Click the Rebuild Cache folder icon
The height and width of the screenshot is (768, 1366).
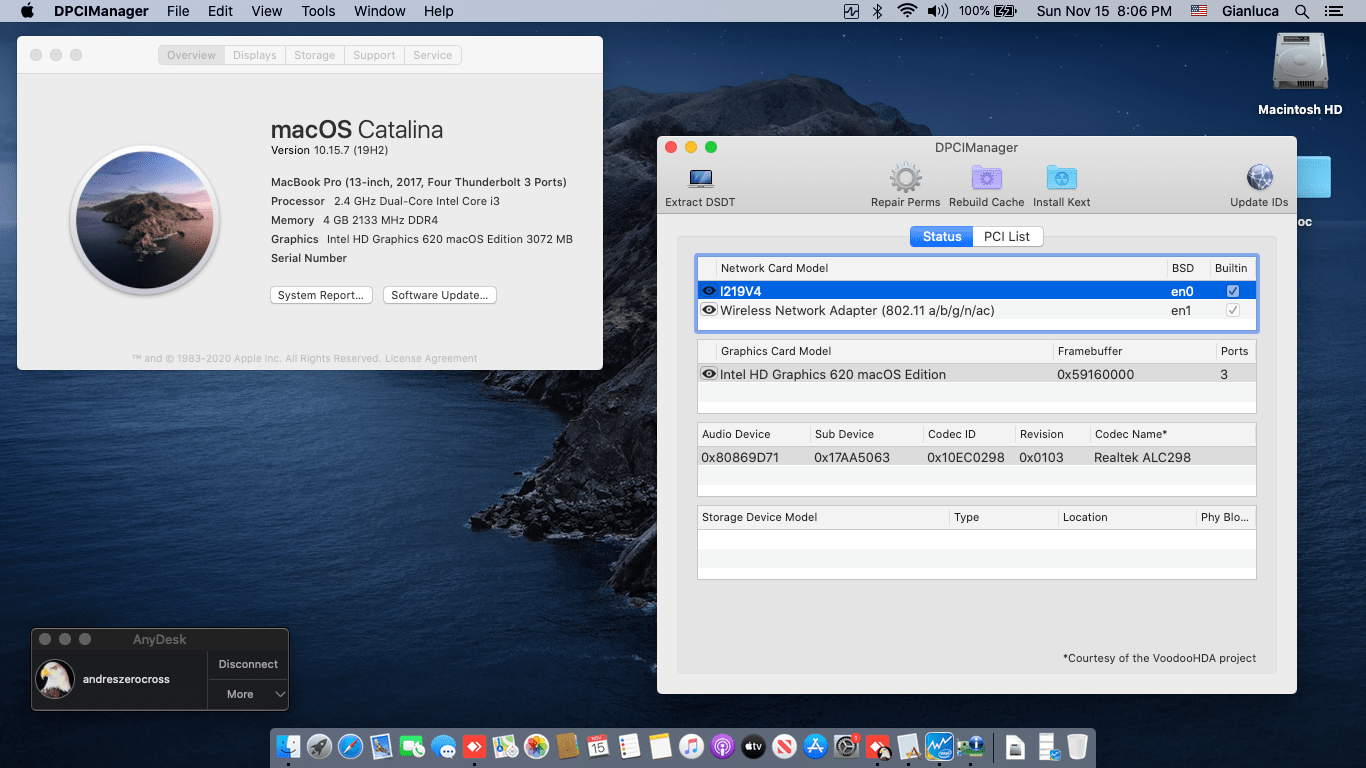point(986,178)
